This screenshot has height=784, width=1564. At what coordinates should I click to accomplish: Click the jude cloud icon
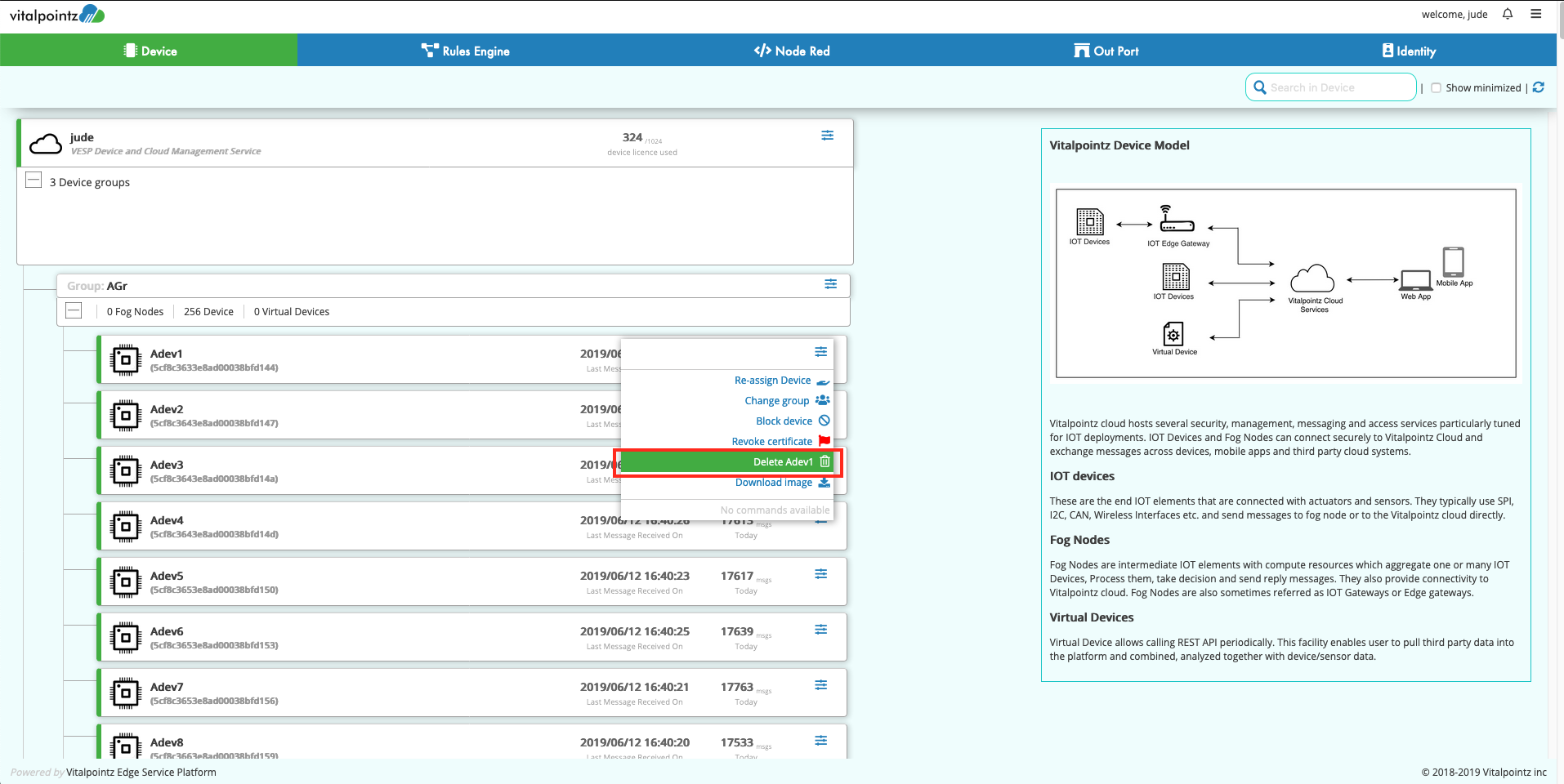coord(46,144)
